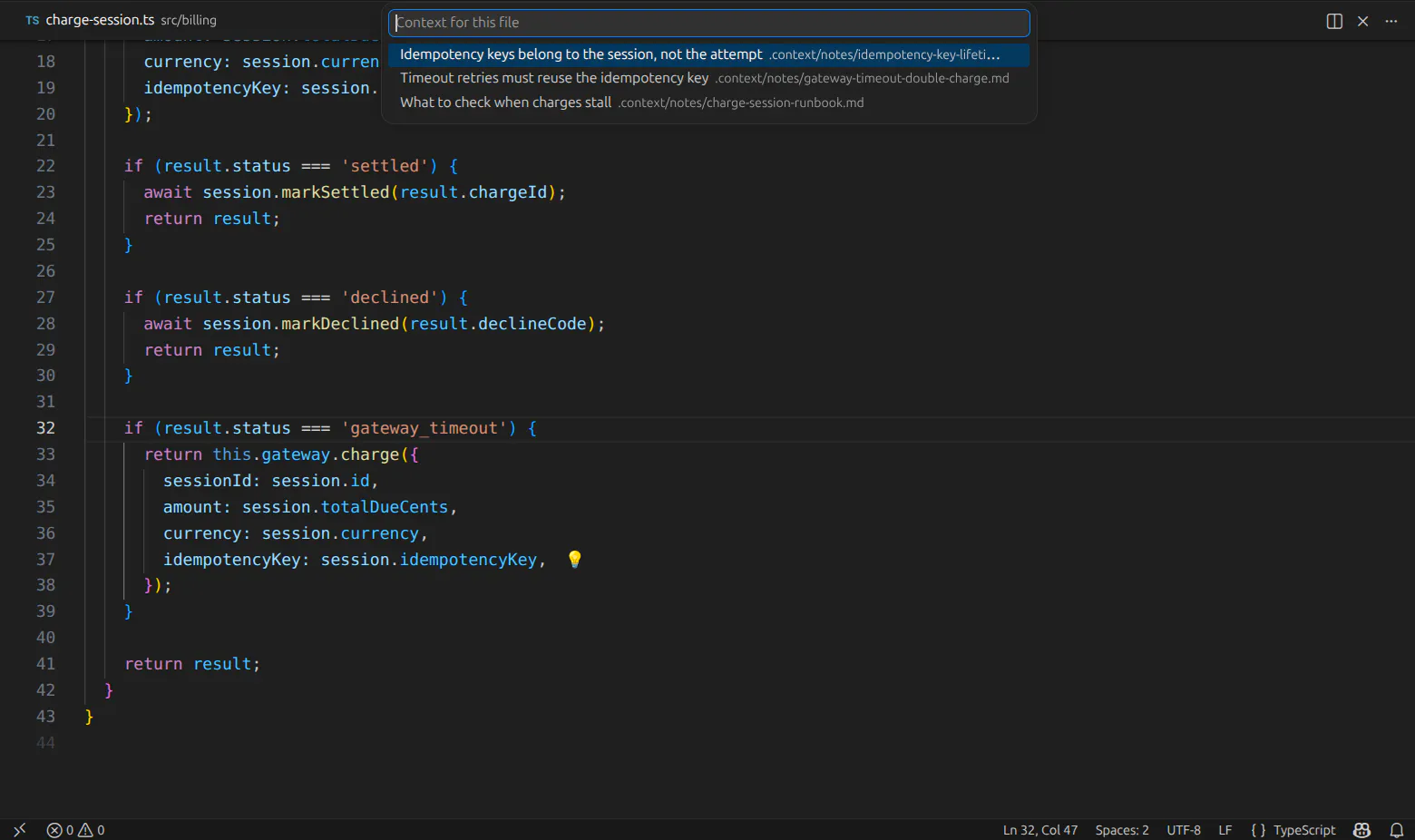Click 'idempotencyKey' label on line 37
The height and width of the screenshot is (840, 1415).
(x=231, y=560)
